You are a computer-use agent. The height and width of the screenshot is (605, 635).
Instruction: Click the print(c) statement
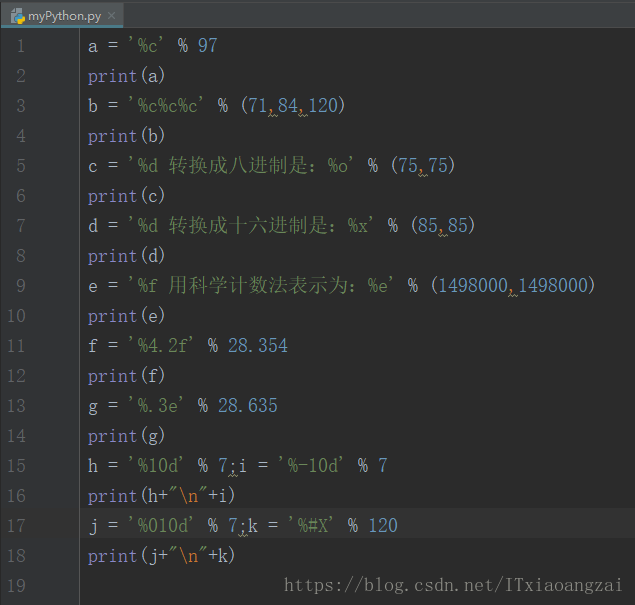click(126, 196)
